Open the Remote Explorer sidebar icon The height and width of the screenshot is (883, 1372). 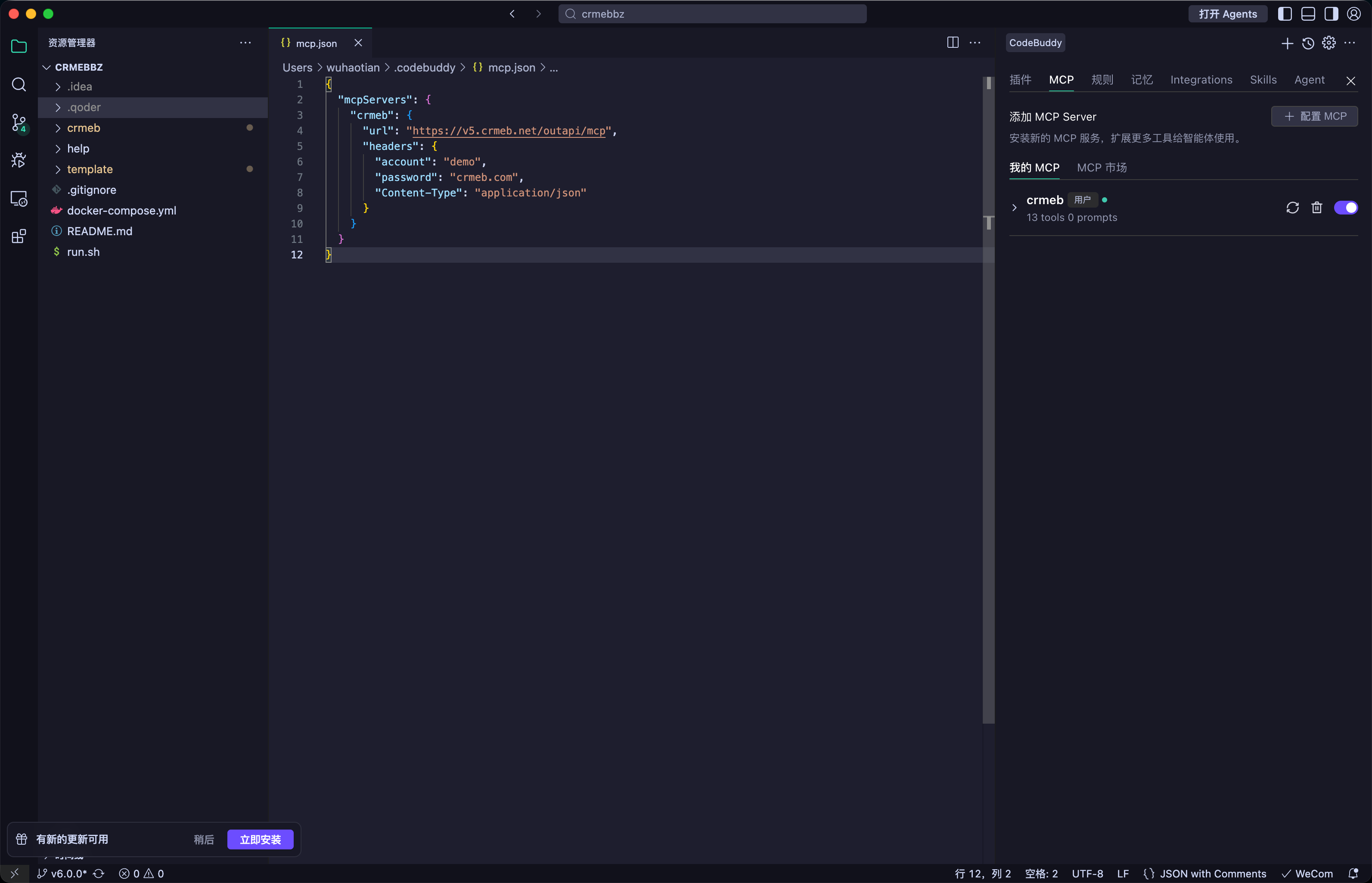(19, 199)
